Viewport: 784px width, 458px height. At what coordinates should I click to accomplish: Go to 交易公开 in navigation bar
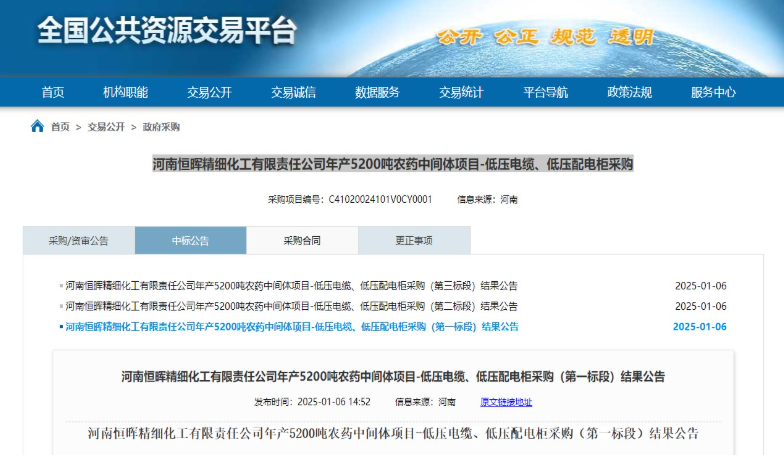pyautogui.click(x=209, y=92)
